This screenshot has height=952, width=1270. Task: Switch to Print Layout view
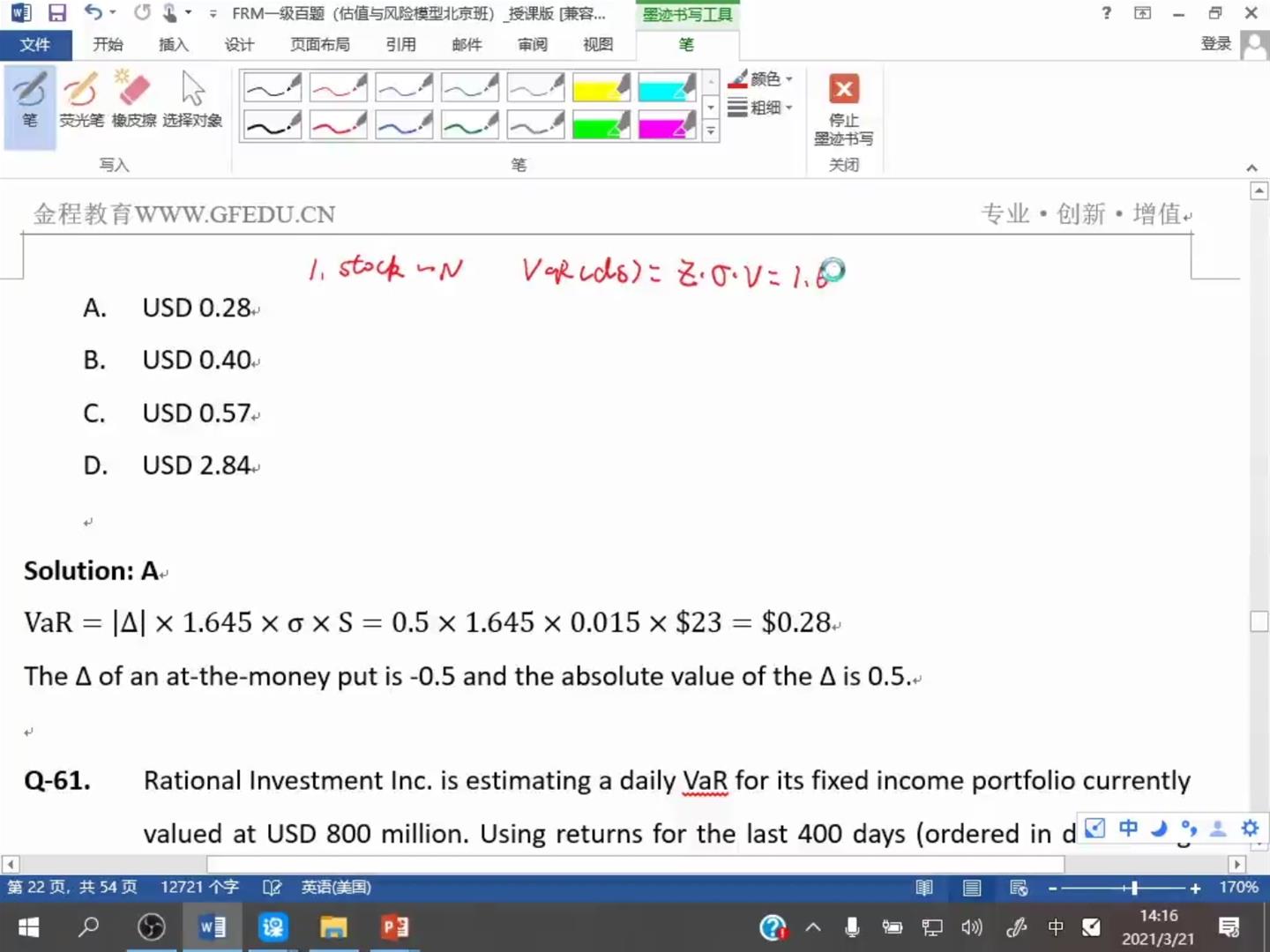pos(972,888)
